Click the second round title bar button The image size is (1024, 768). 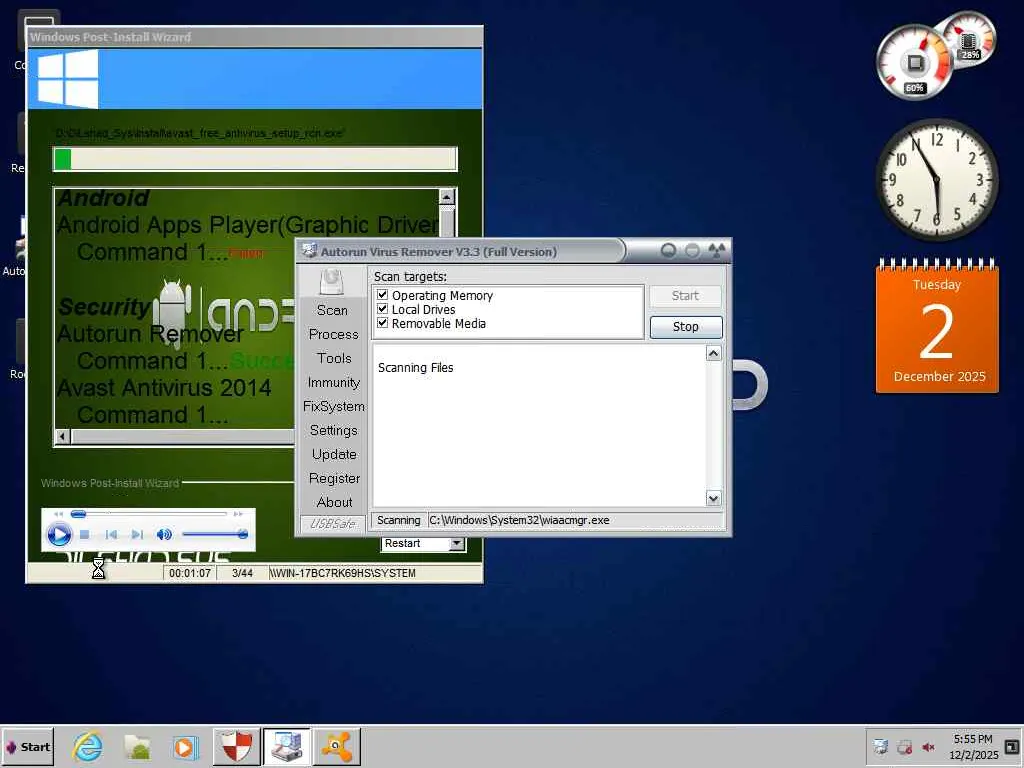(x=692, y=251)
